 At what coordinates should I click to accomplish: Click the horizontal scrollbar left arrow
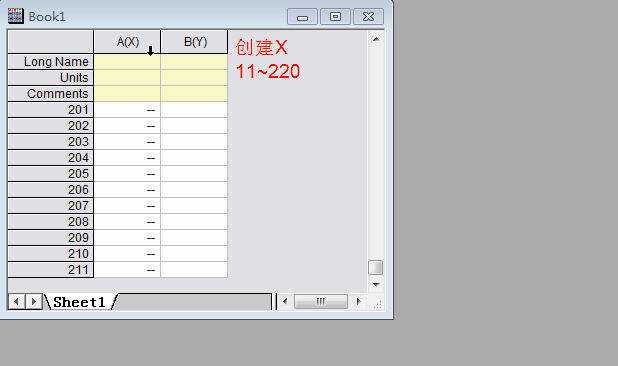tap(285, 302)
